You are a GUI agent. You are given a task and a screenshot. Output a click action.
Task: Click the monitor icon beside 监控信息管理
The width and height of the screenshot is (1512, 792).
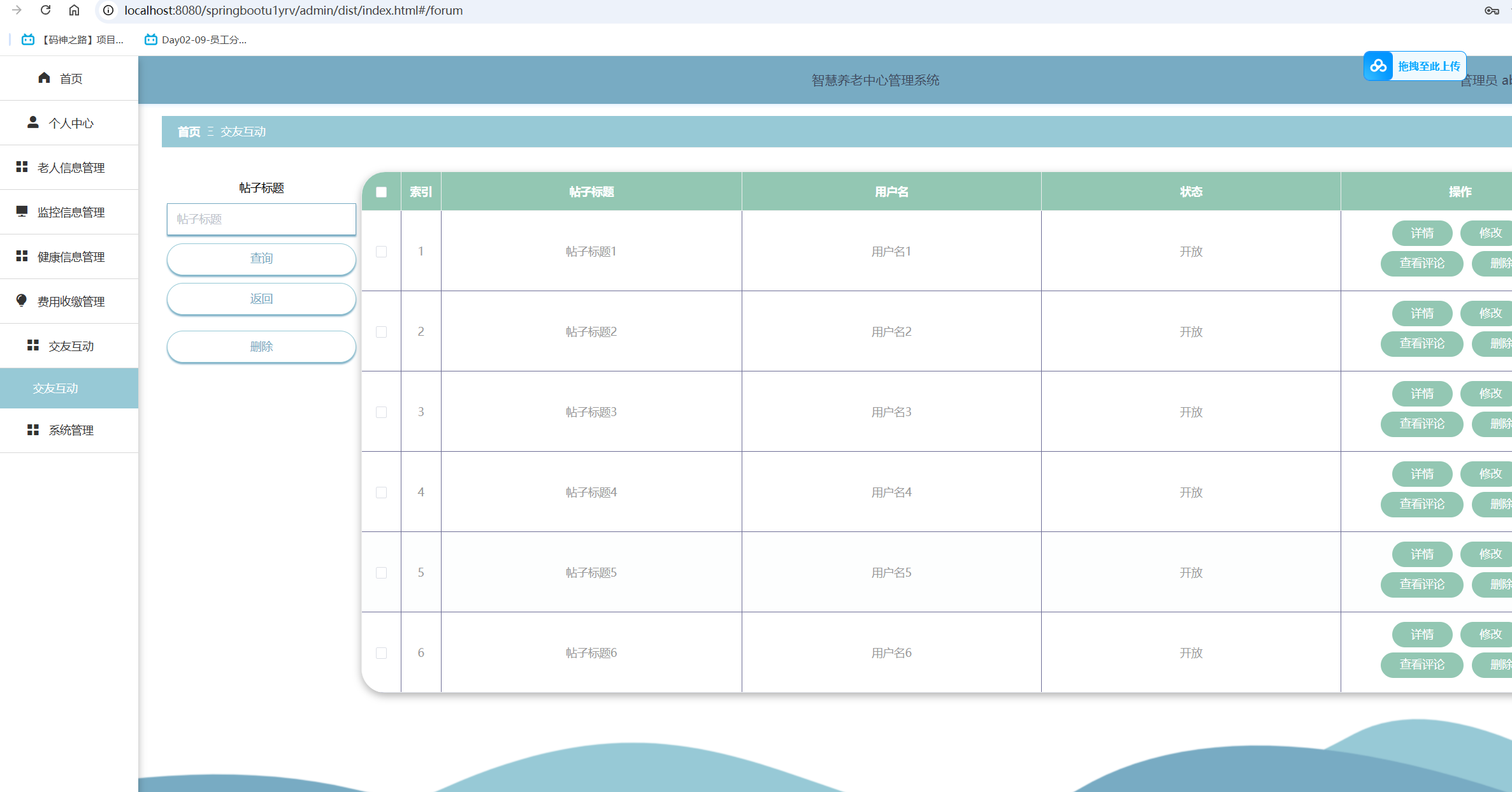pyautogui.click(x=22, y=211)
